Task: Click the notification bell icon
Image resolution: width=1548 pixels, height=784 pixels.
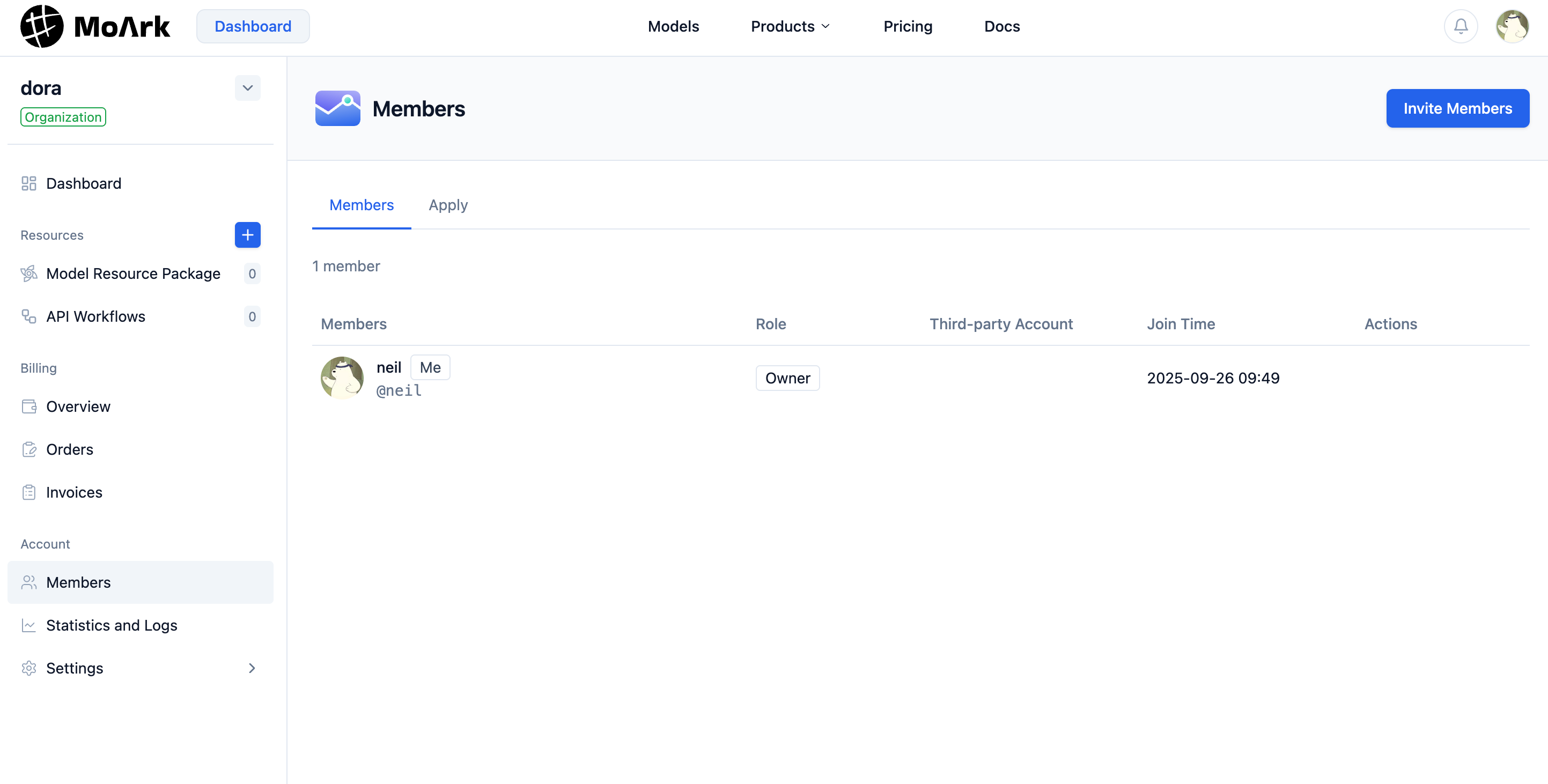Action: 1460,26
